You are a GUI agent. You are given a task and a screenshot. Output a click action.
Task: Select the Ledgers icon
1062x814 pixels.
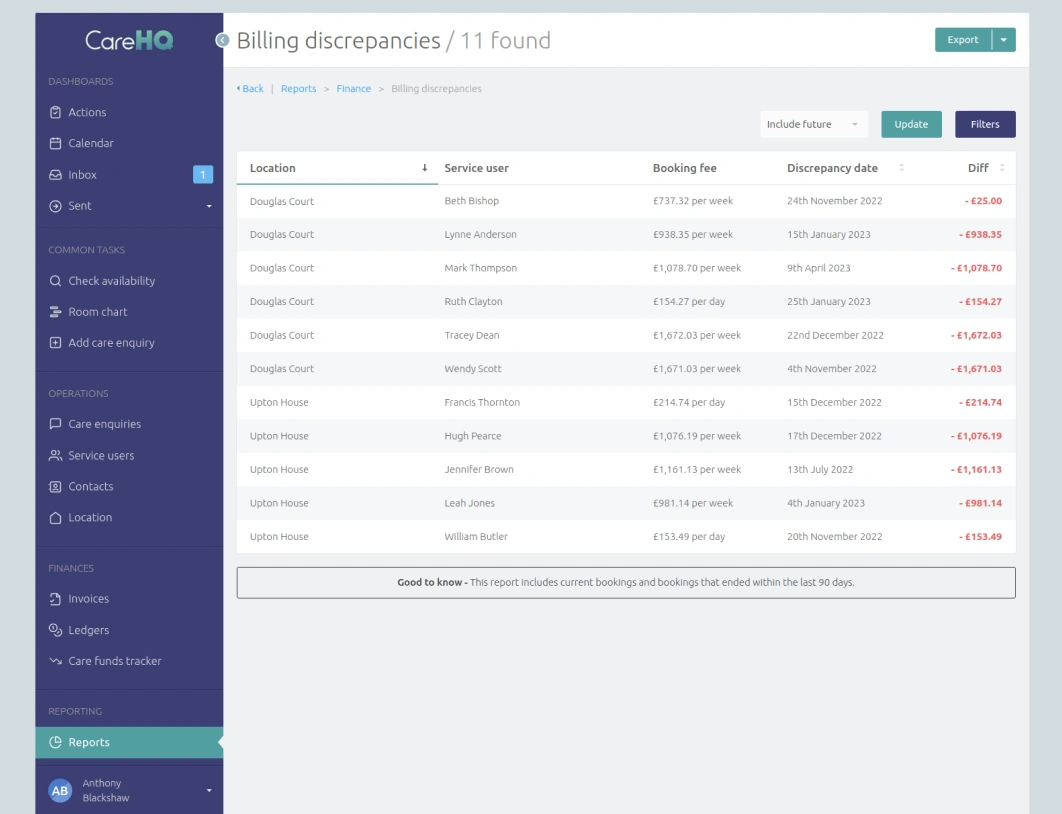pos(56,629)
